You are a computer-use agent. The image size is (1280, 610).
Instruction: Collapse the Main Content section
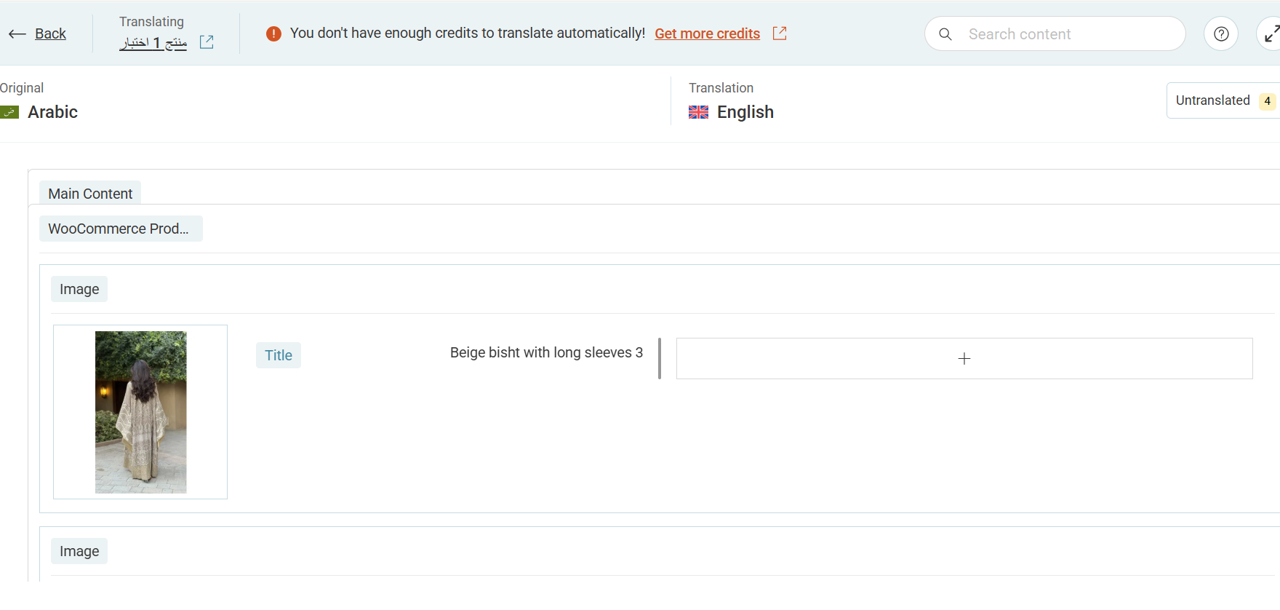[x=90, y=194]
